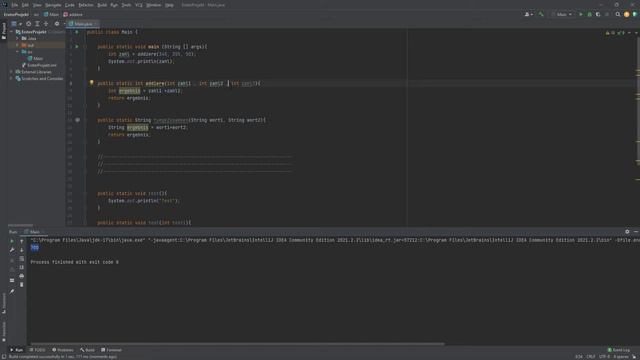Open the Run menu

coord(114,5)
